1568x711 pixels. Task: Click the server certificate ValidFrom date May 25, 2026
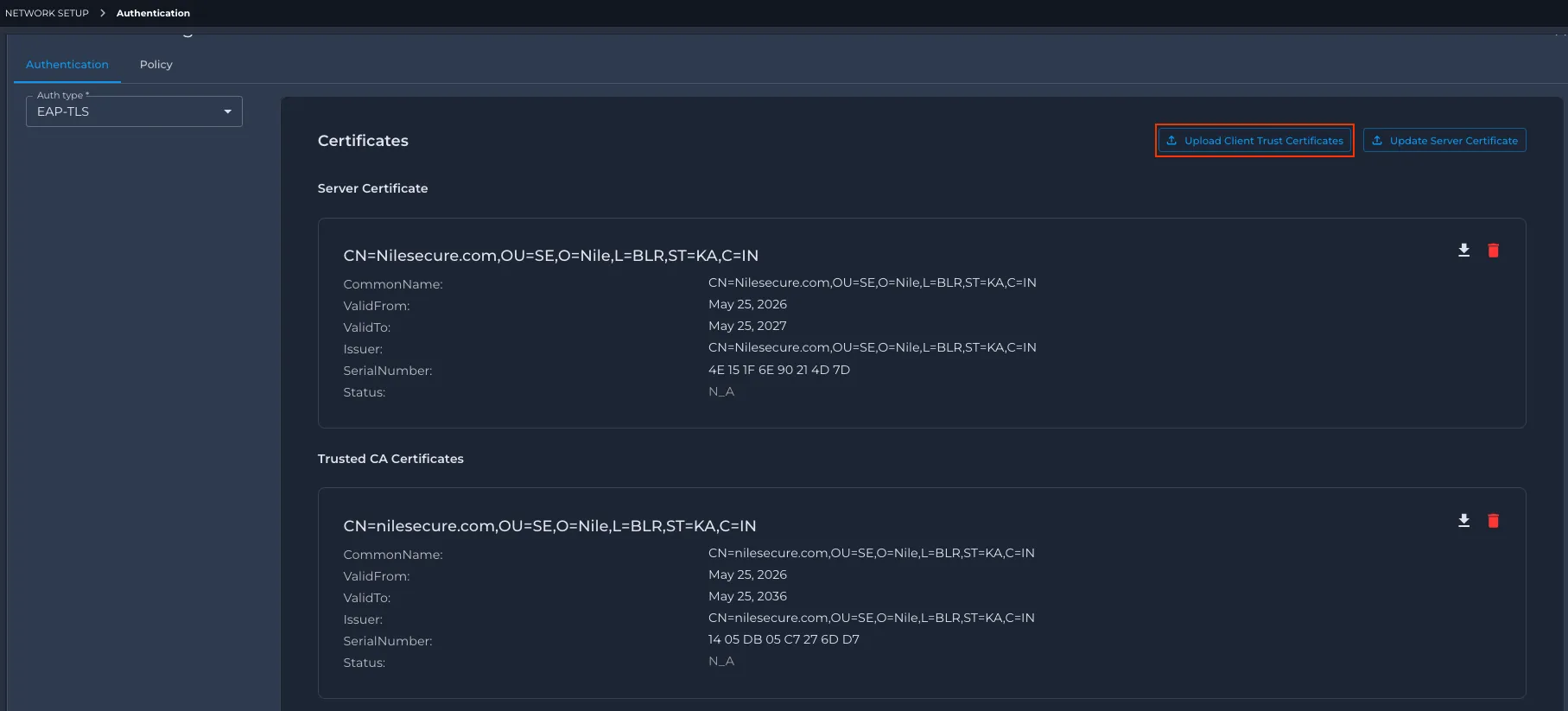click(747, 304)
